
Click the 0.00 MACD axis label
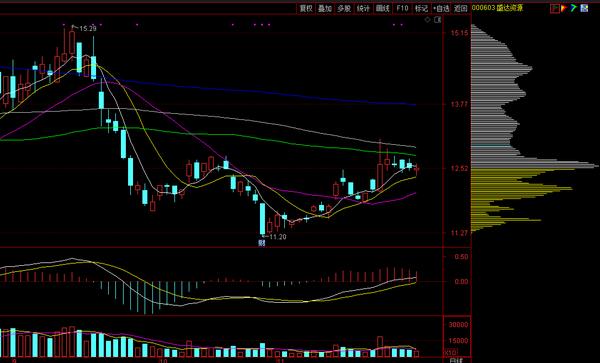click(461, 282)
